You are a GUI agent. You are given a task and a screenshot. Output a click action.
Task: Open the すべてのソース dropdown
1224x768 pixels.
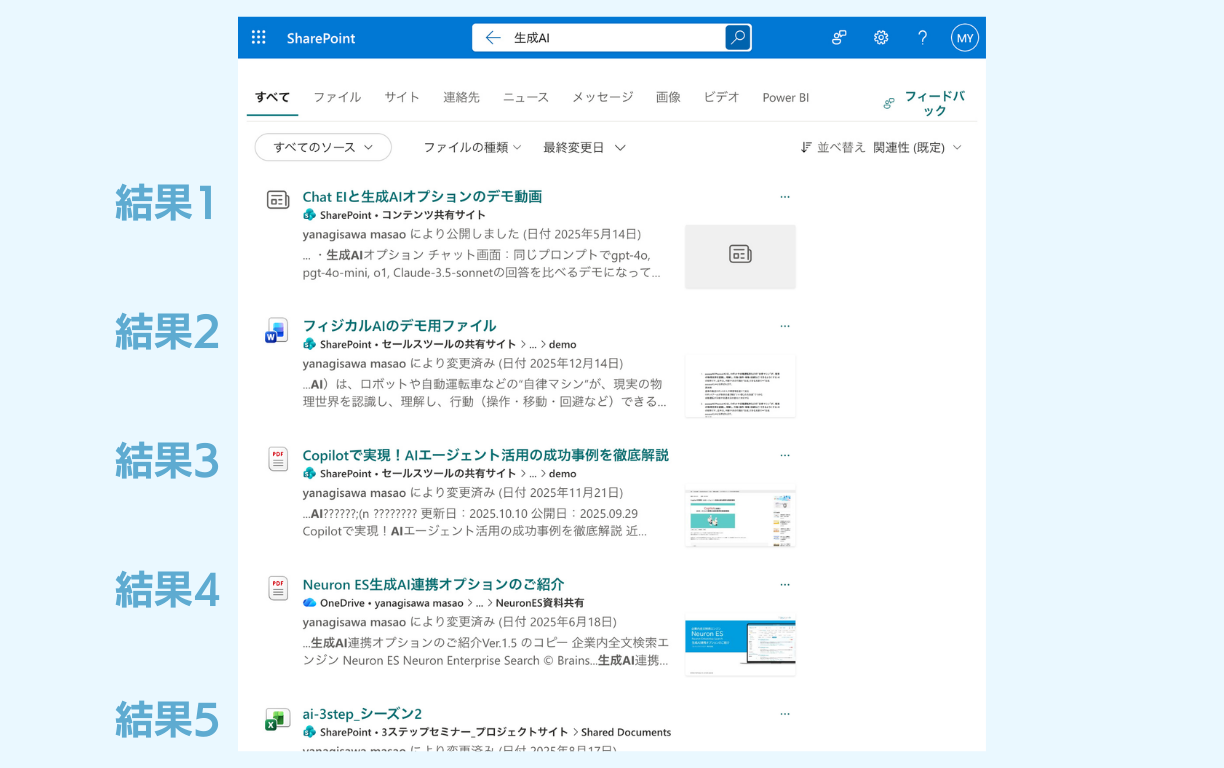tap(322, 147)
